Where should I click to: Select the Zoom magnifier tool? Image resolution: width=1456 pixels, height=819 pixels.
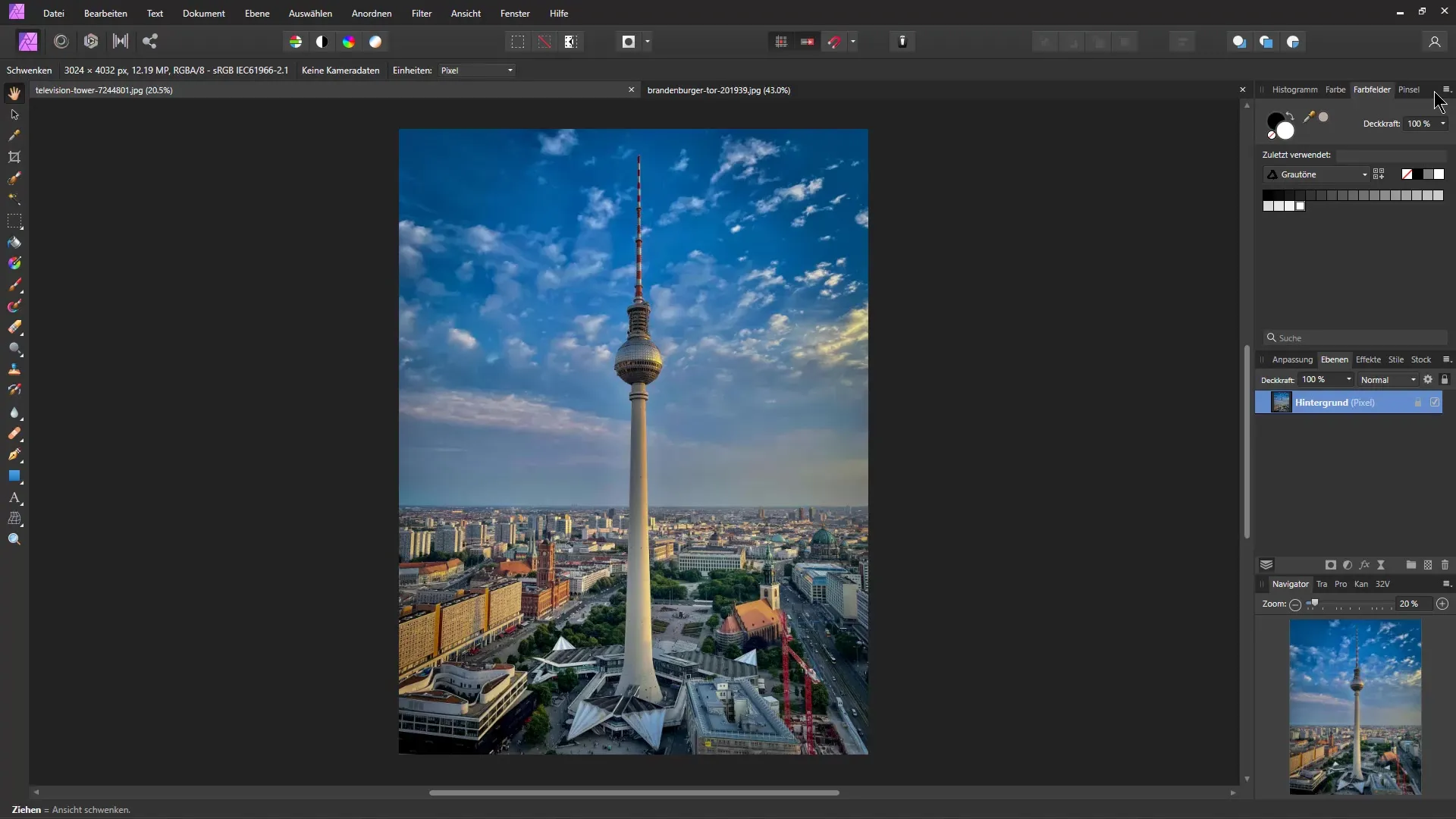[14, 539]
